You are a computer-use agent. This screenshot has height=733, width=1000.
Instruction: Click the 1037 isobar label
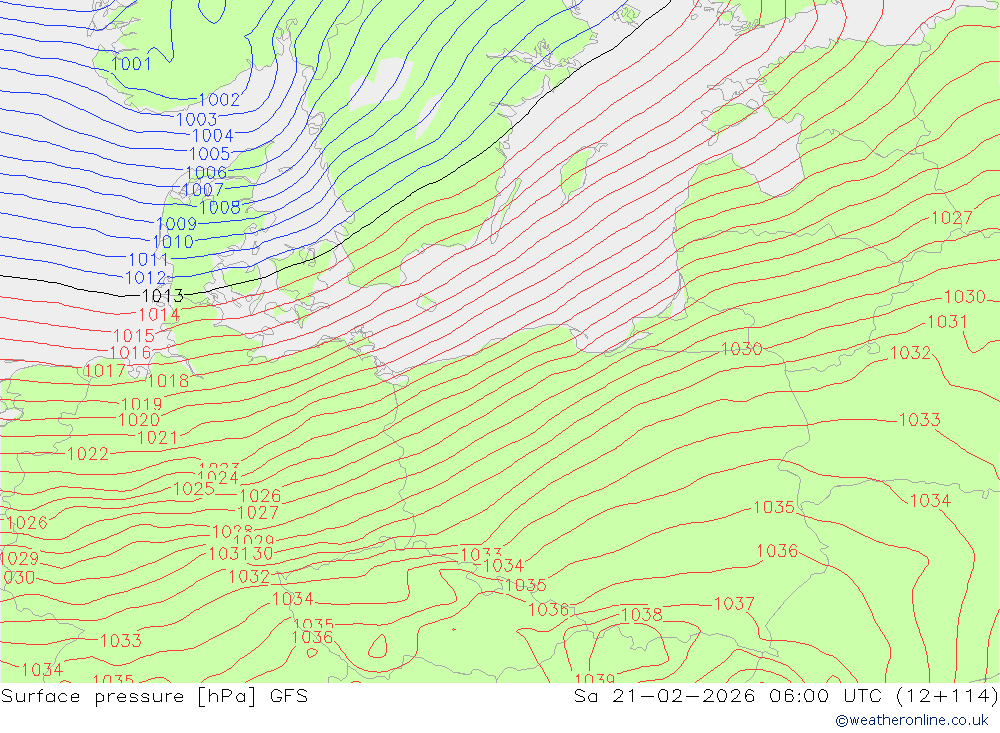[734, 603]
